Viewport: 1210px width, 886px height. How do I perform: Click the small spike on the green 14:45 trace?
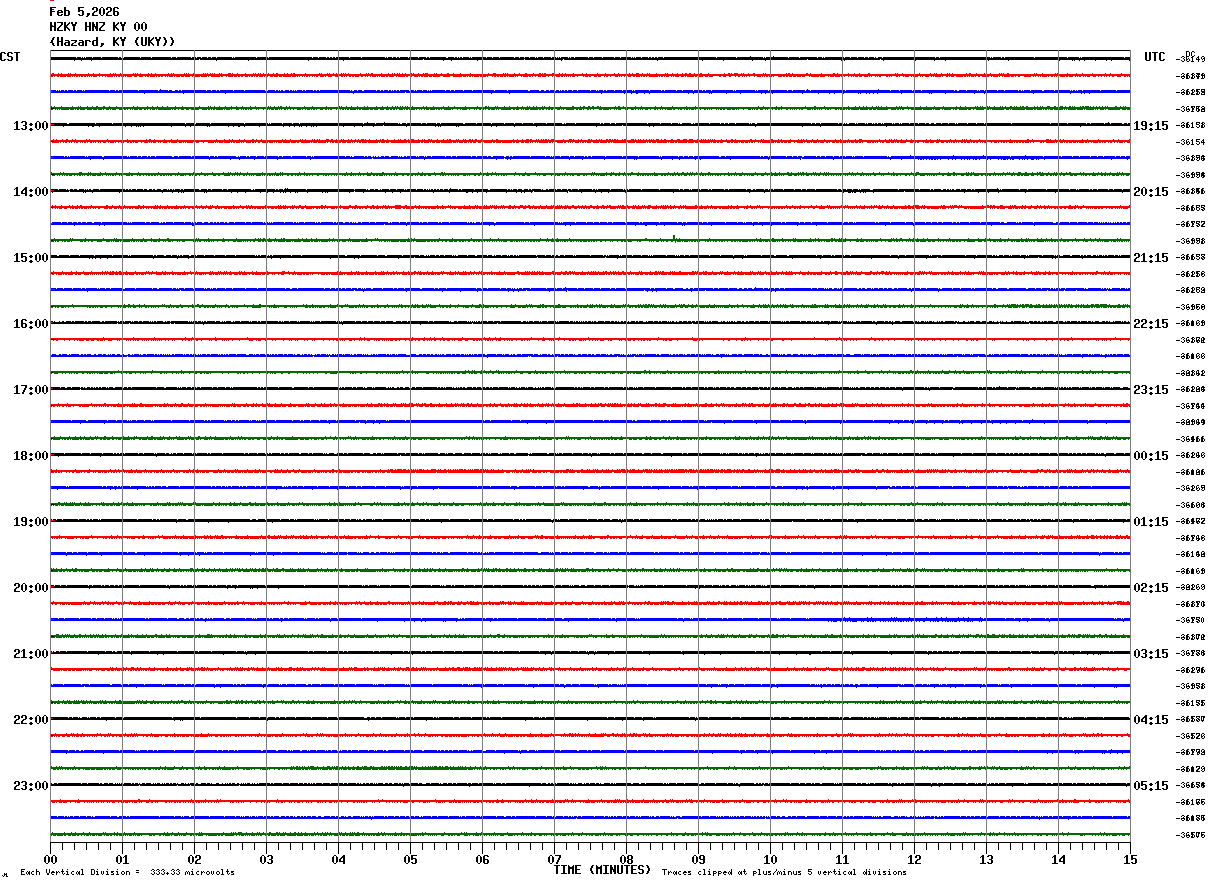click(674, 238)
